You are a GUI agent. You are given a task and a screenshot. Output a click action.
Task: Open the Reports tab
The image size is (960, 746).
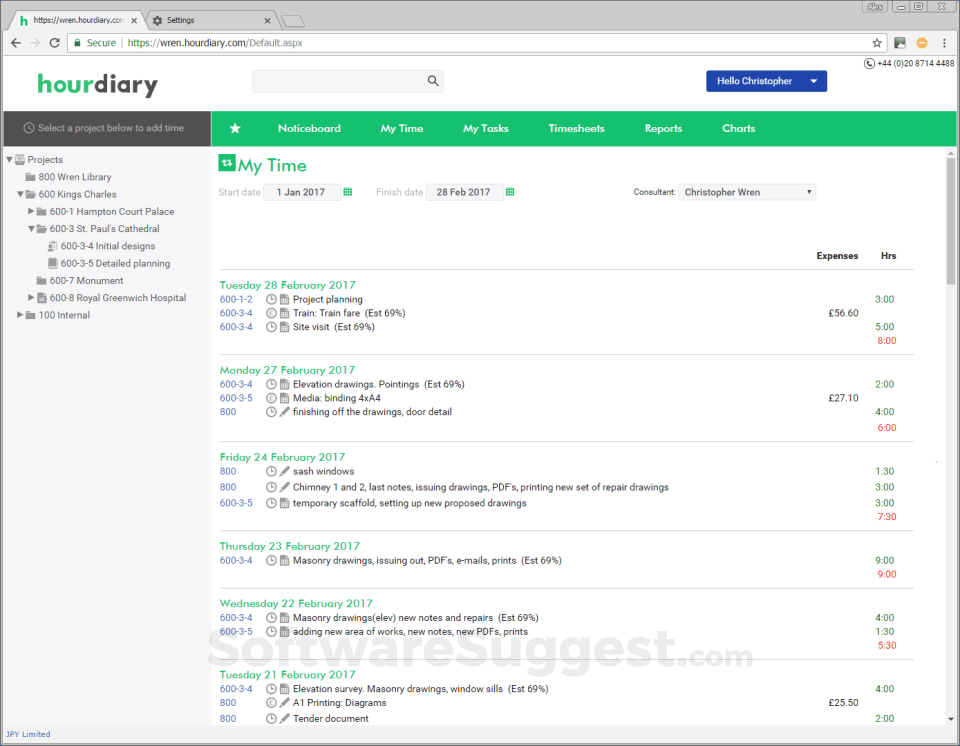click(x=663, y=128)
